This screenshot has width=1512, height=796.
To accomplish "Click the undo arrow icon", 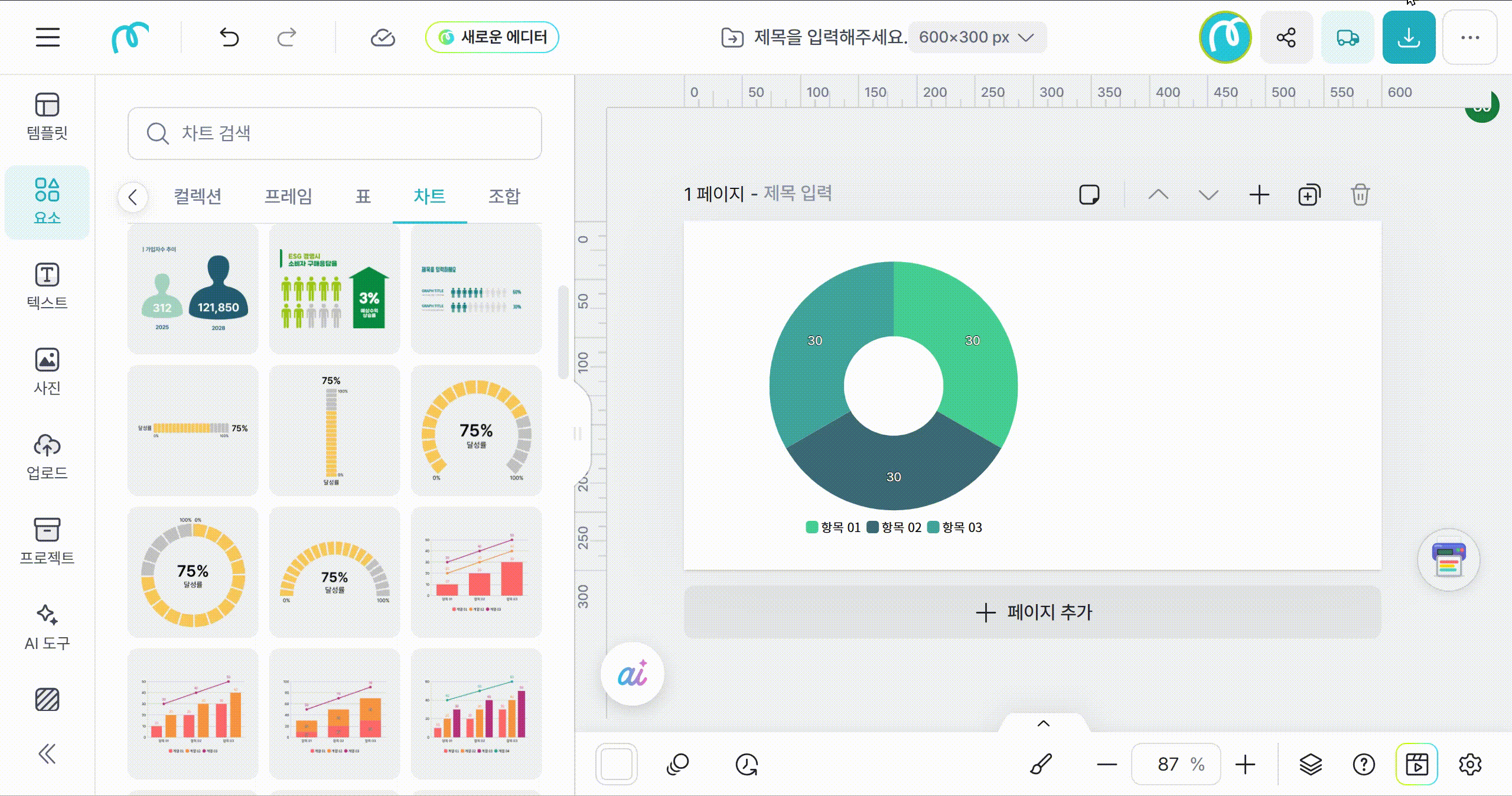I will point(229,38).
